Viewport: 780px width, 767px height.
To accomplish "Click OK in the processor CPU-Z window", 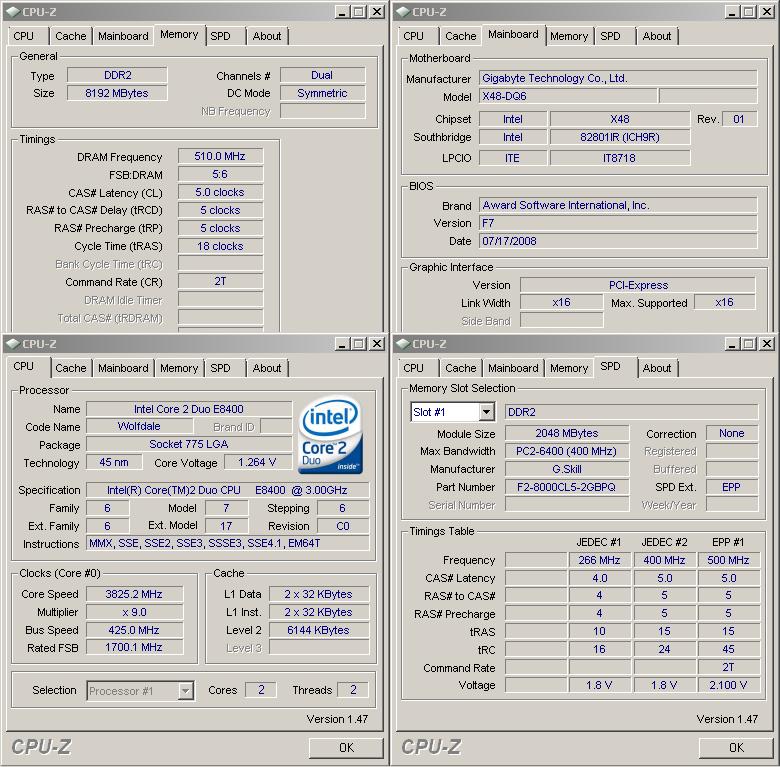I will tap(346, 748).
